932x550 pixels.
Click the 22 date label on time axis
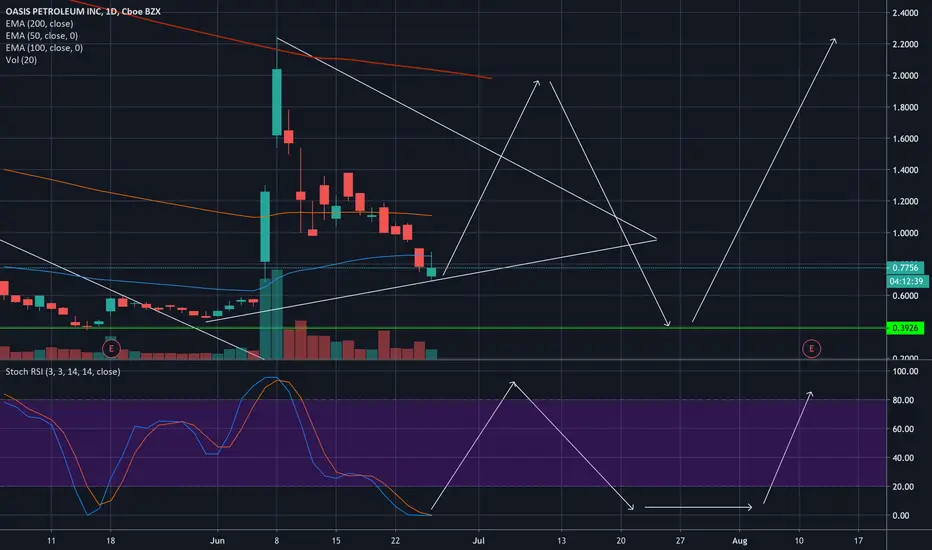pos(395,540)
